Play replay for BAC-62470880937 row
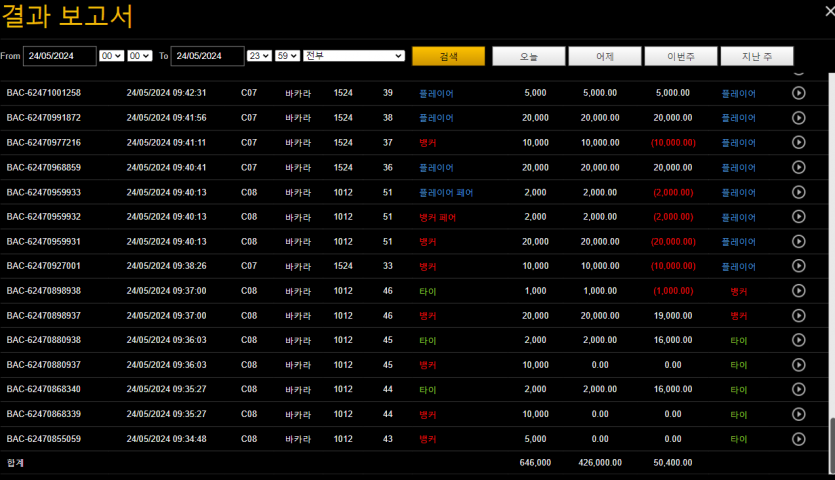The image size is (835, 480). click(x=798, y=365)
